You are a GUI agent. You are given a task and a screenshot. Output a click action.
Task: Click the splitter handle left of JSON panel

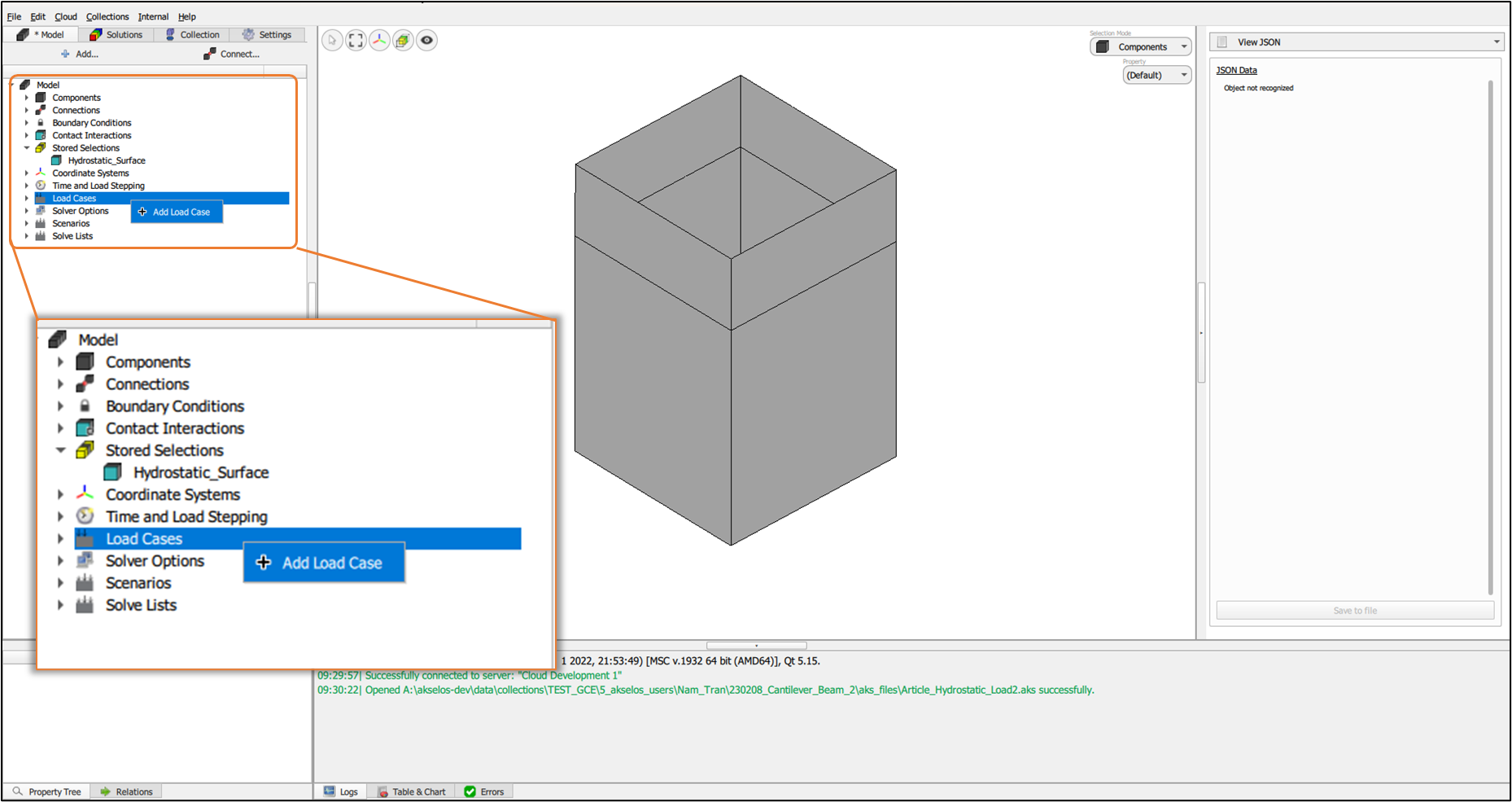click(1201, 332)
